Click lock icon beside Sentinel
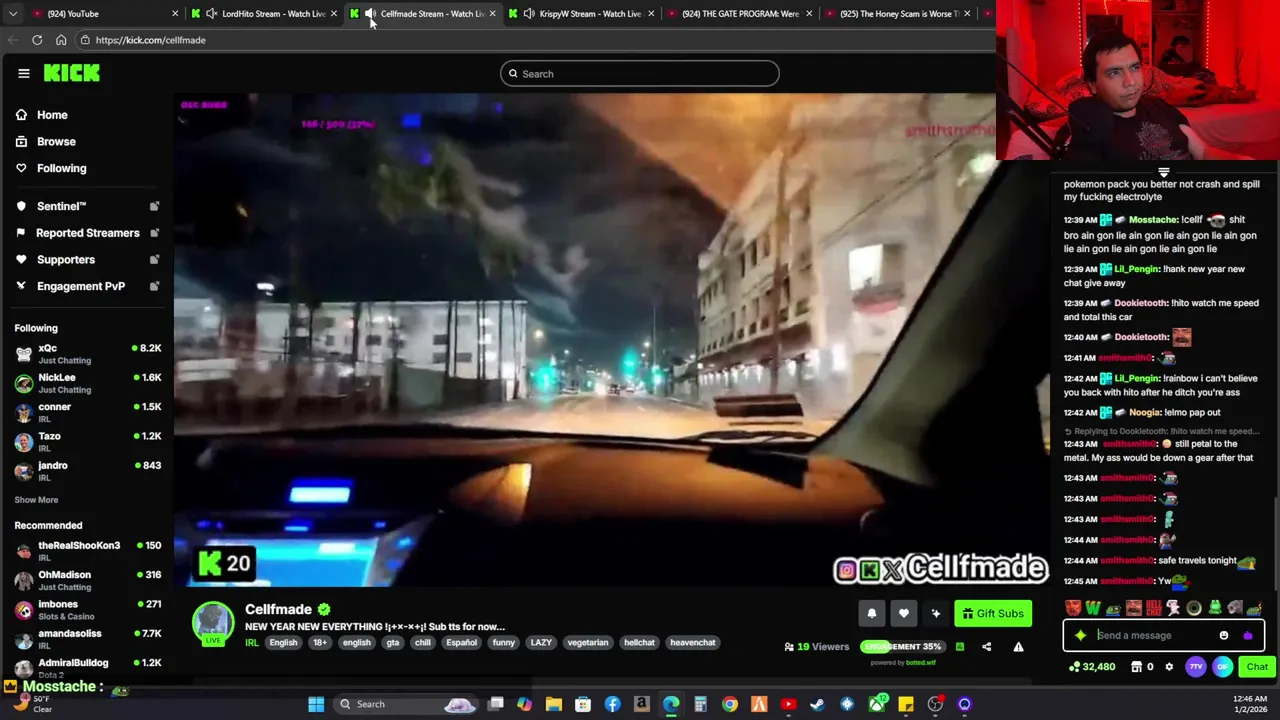The image size is (1280, 720). (154, 206)
